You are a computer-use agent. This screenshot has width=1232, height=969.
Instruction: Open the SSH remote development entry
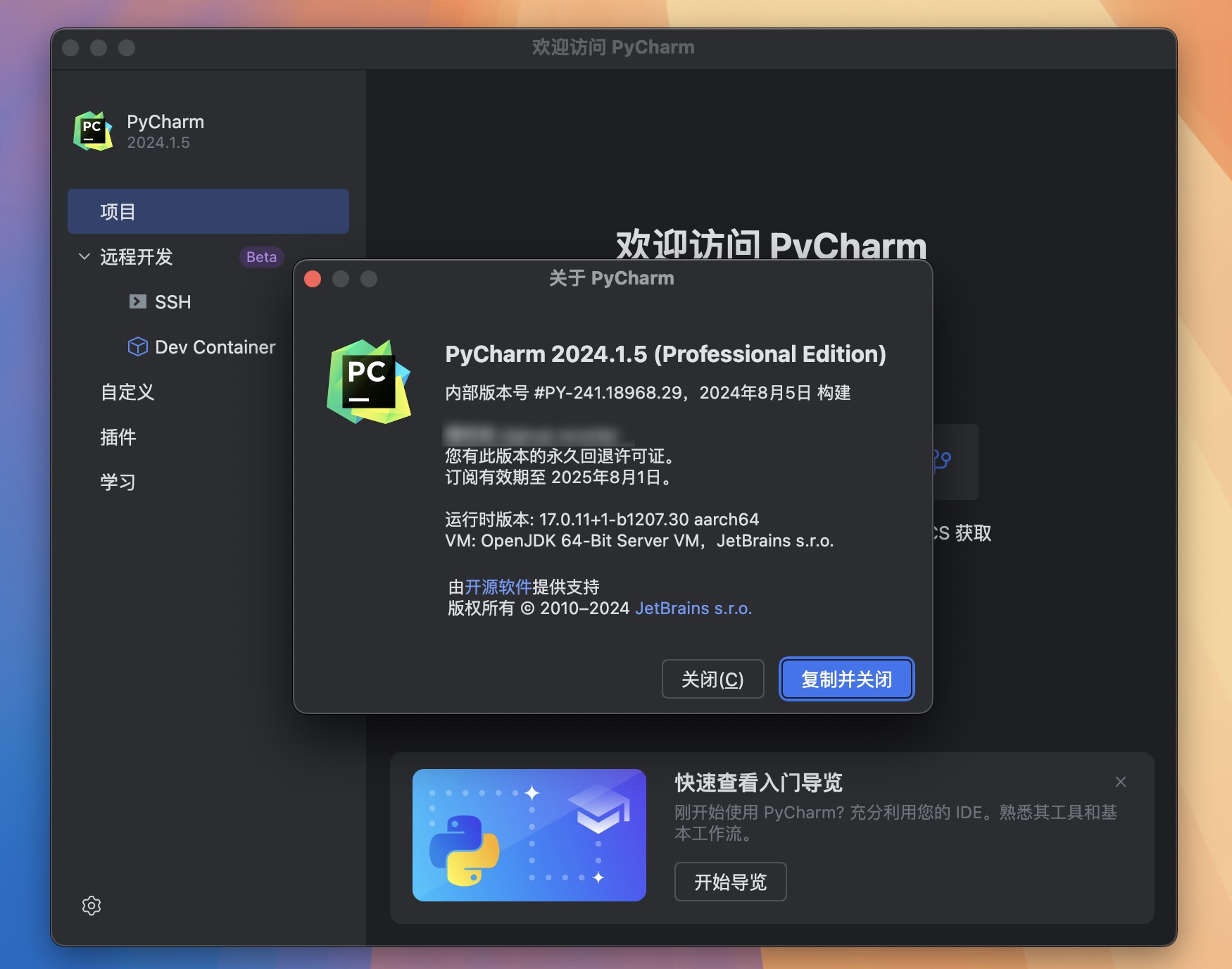[x=173, y=301]
